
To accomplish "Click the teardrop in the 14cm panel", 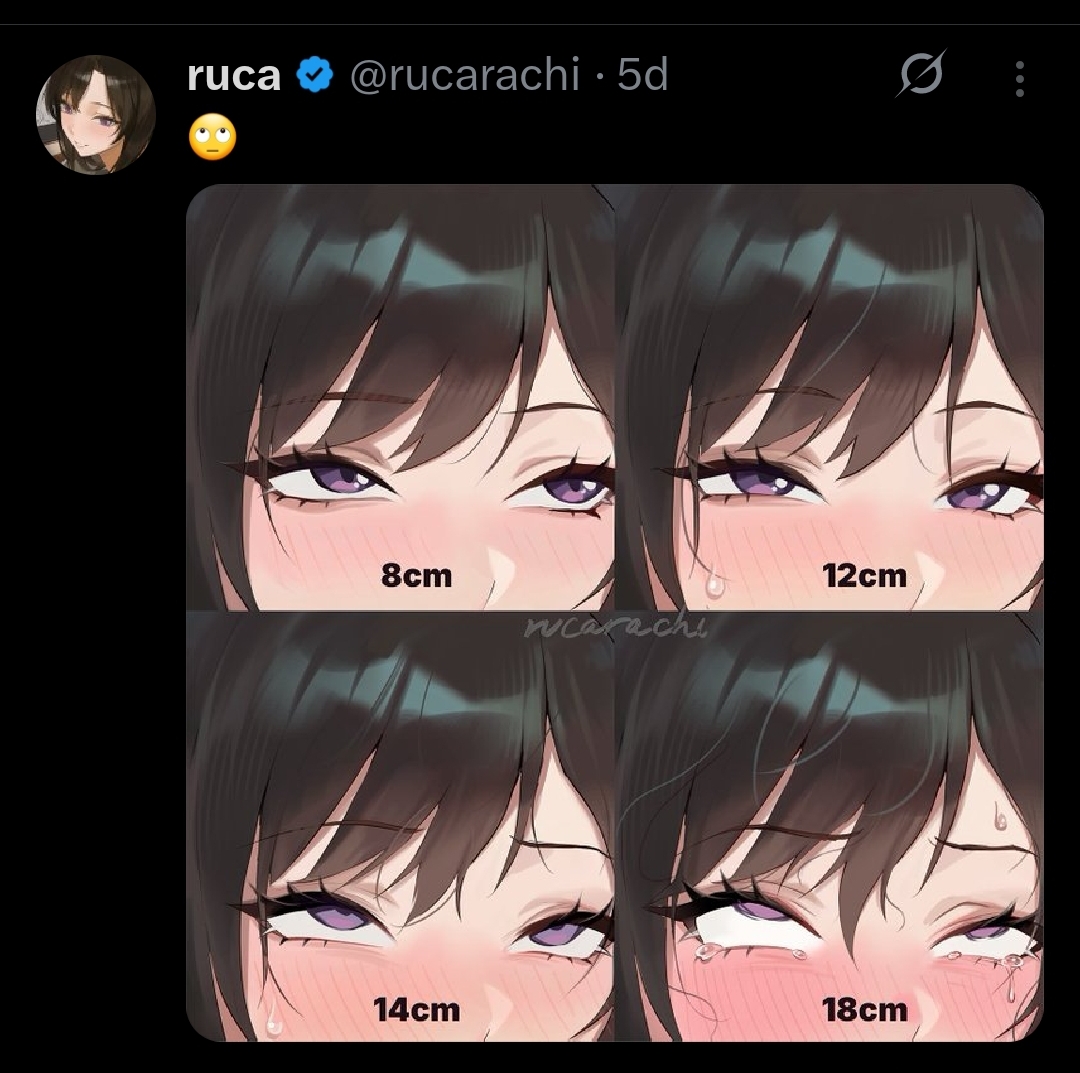I will [x=273, y=1023].
